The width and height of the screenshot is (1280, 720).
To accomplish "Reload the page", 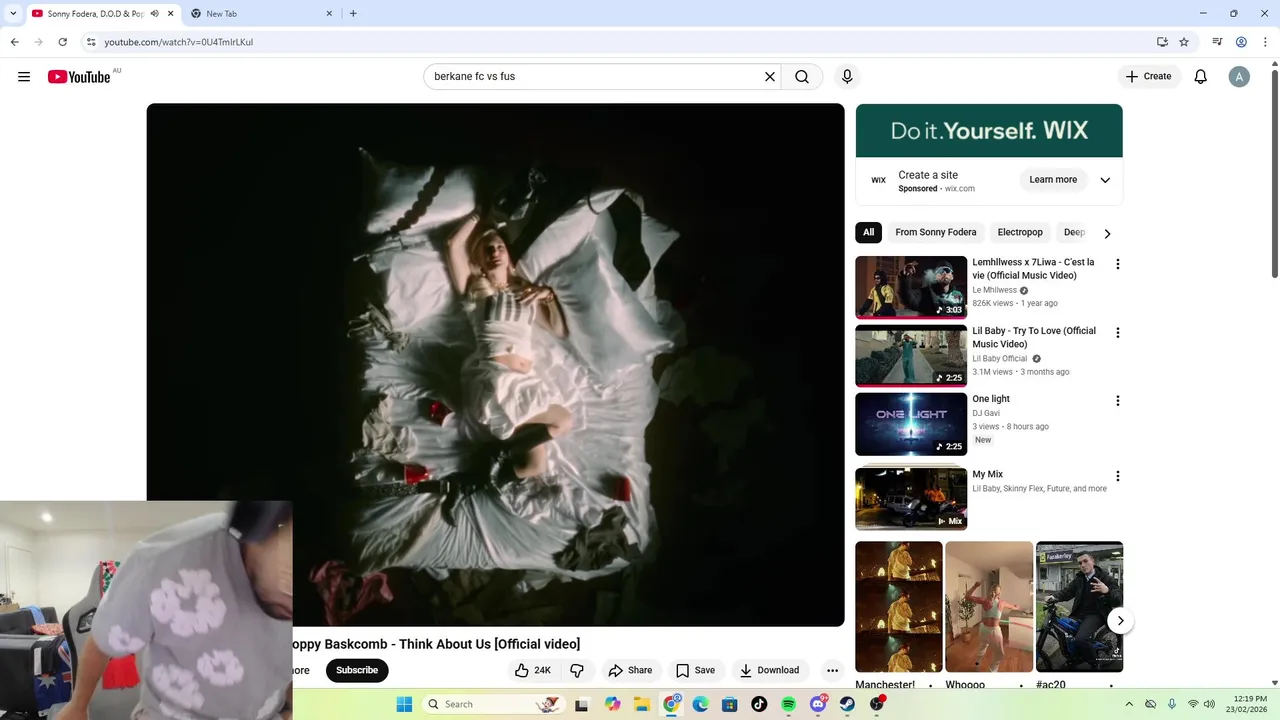I will pos(62,42).
